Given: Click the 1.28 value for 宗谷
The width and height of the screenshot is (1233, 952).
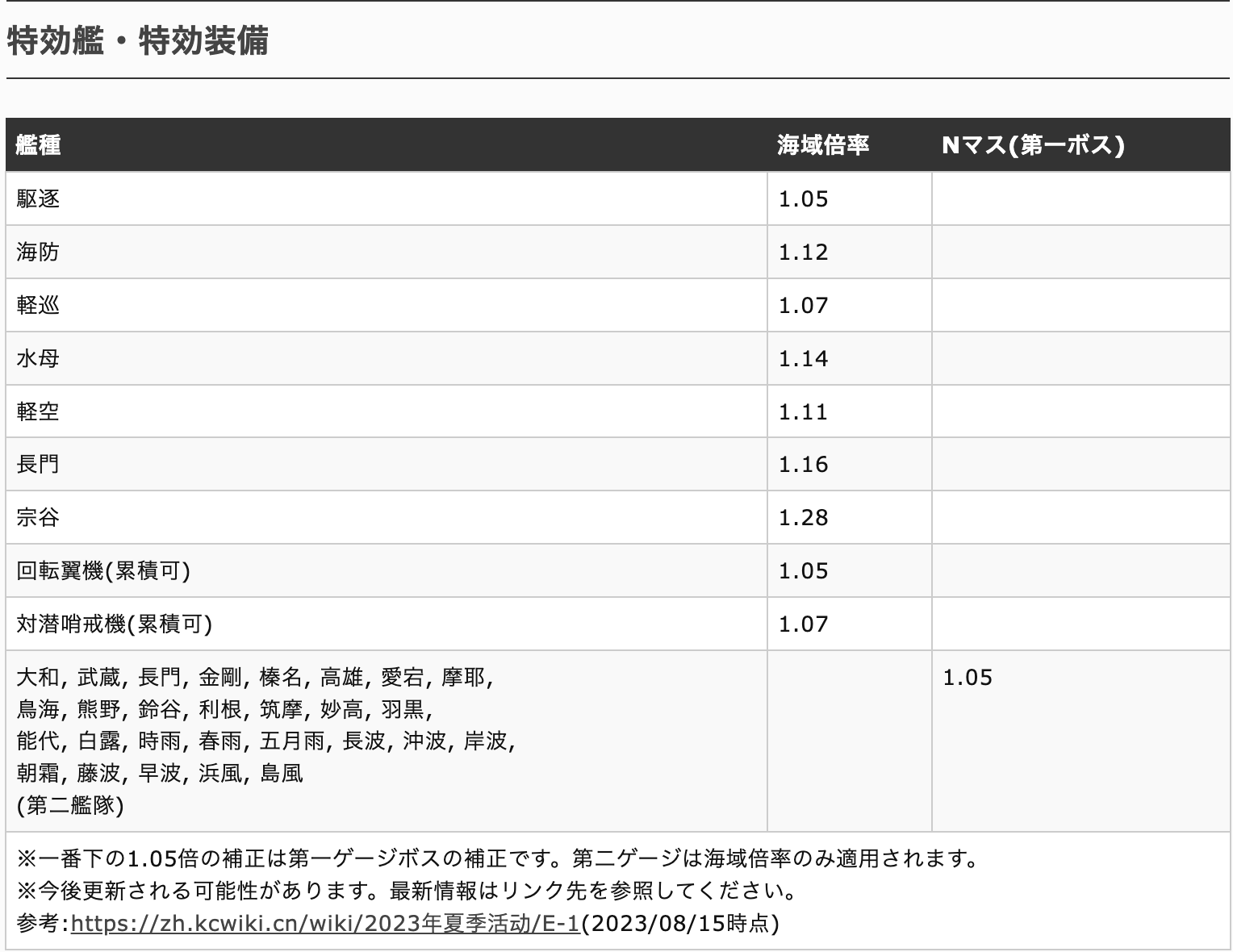Looking at the screenshot, I should [x=803, y=518].
